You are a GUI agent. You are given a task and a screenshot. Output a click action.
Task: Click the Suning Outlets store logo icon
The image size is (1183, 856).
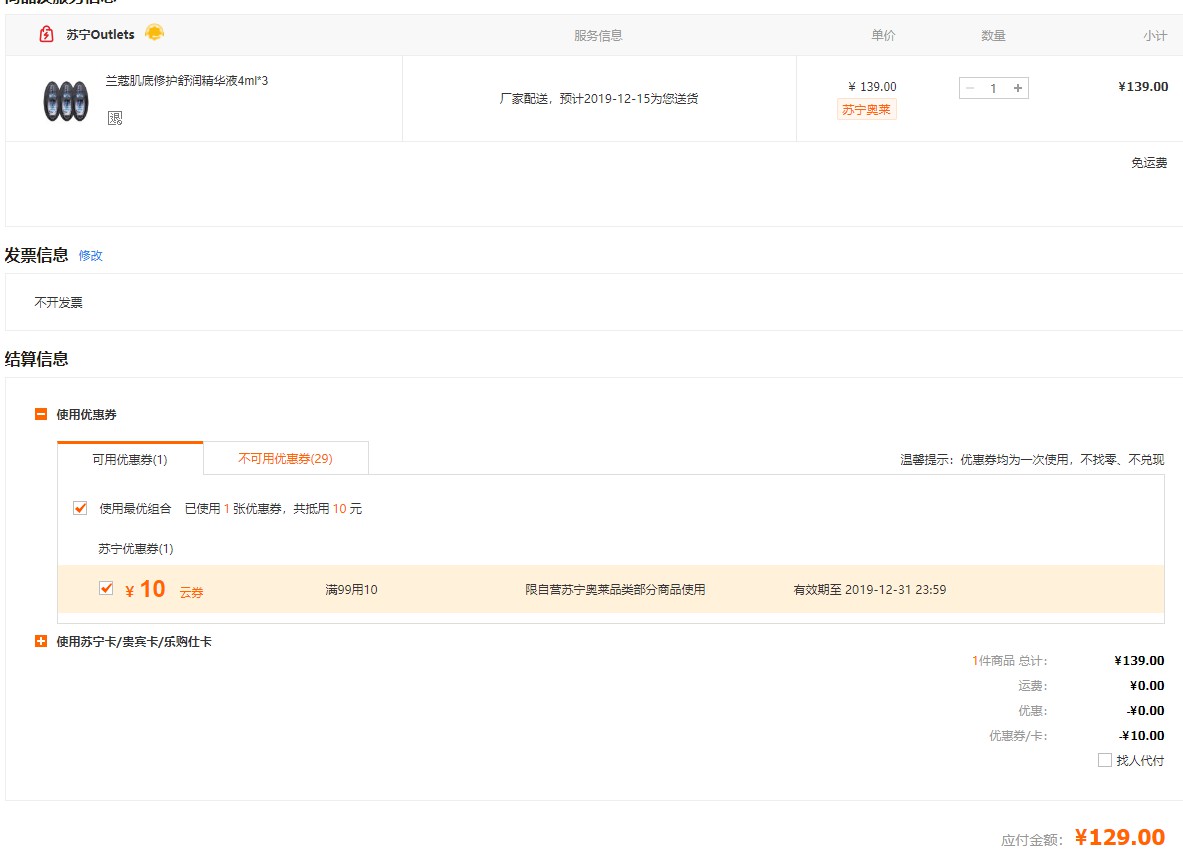coord(46,34)
